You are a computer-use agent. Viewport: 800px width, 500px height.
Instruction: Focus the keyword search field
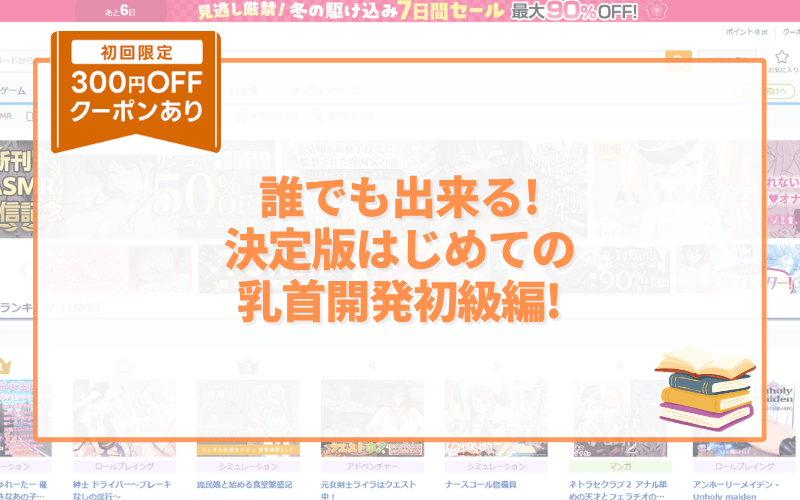332,61
